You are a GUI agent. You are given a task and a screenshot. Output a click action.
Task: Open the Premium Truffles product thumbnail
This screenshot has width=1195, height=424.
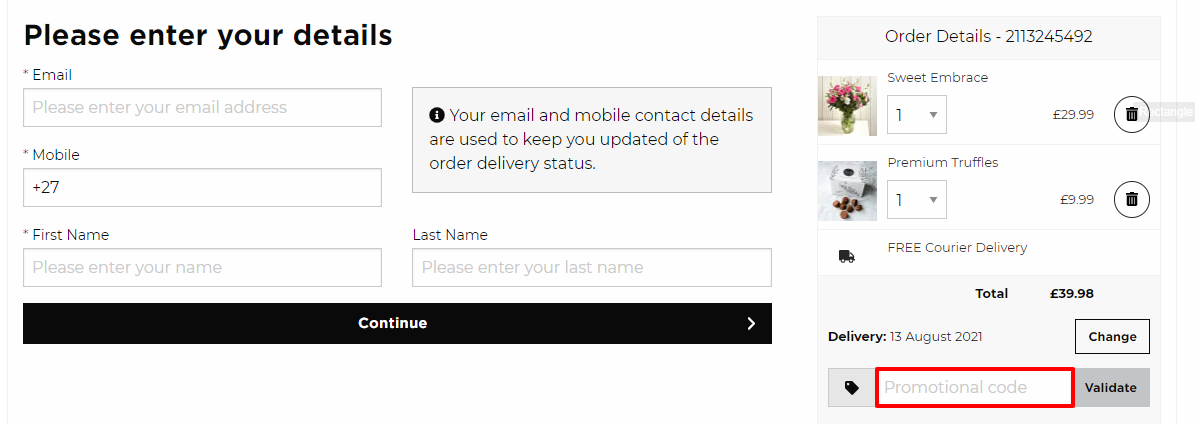847,191
